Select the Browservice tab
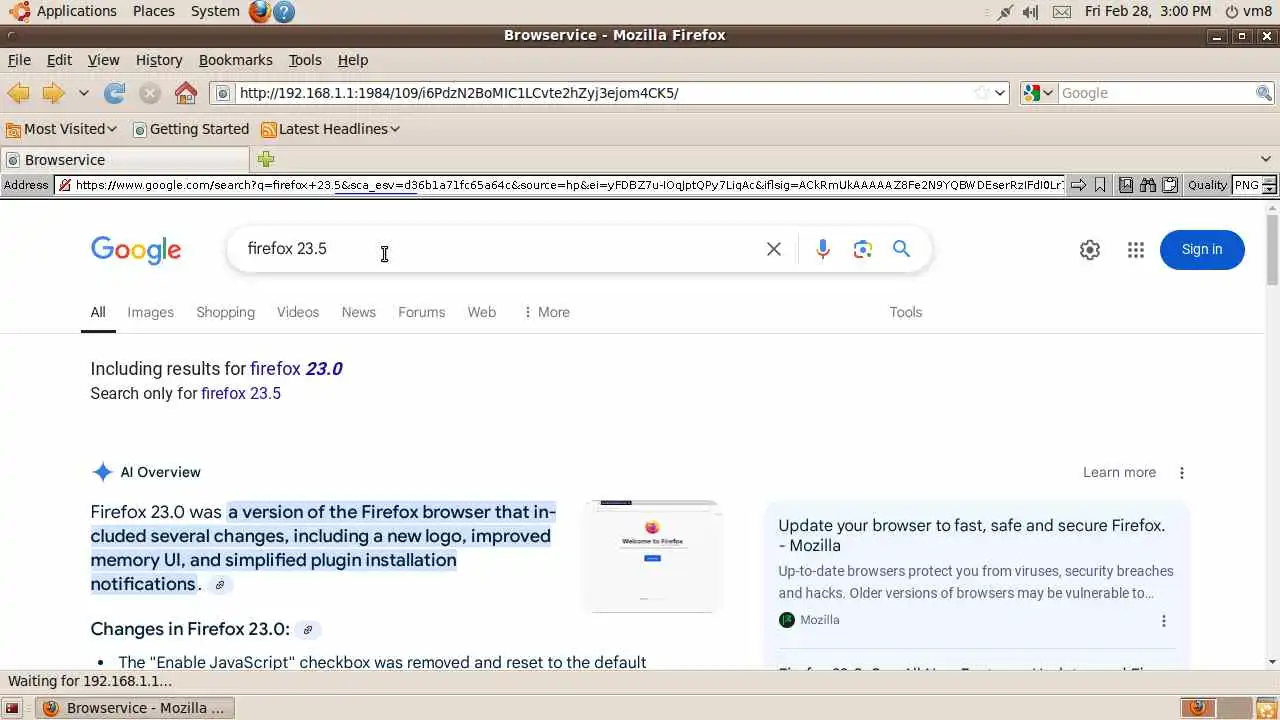The image size is (1280, 720). (124, 160)
